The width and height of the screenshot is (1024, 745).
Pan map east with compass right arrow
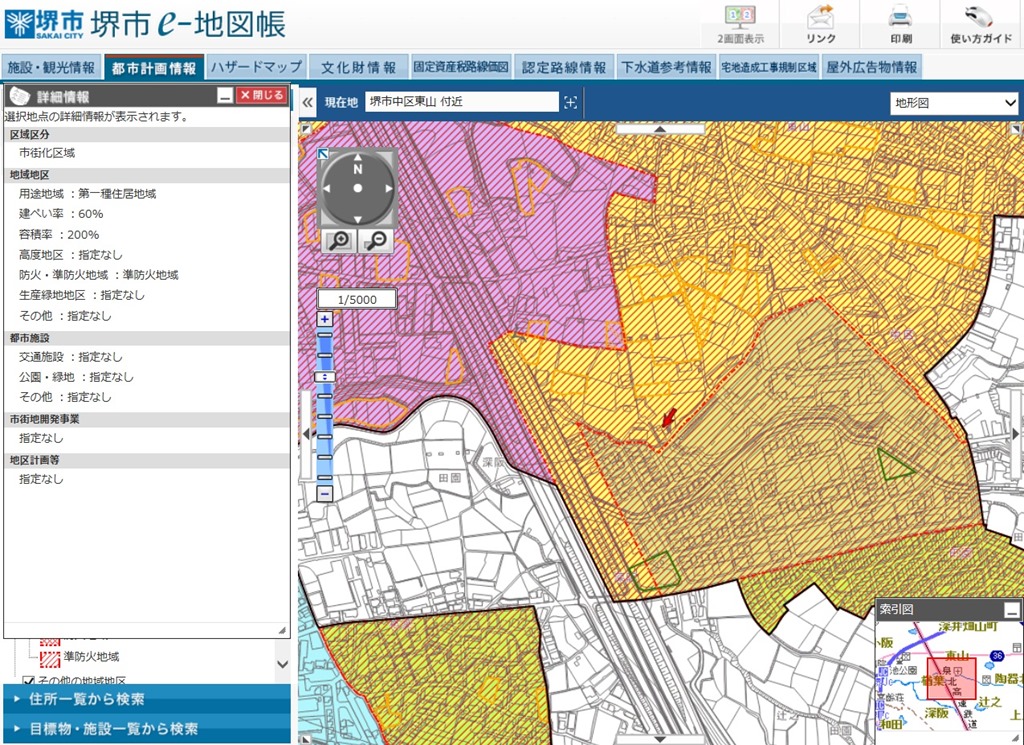(389, 189)
